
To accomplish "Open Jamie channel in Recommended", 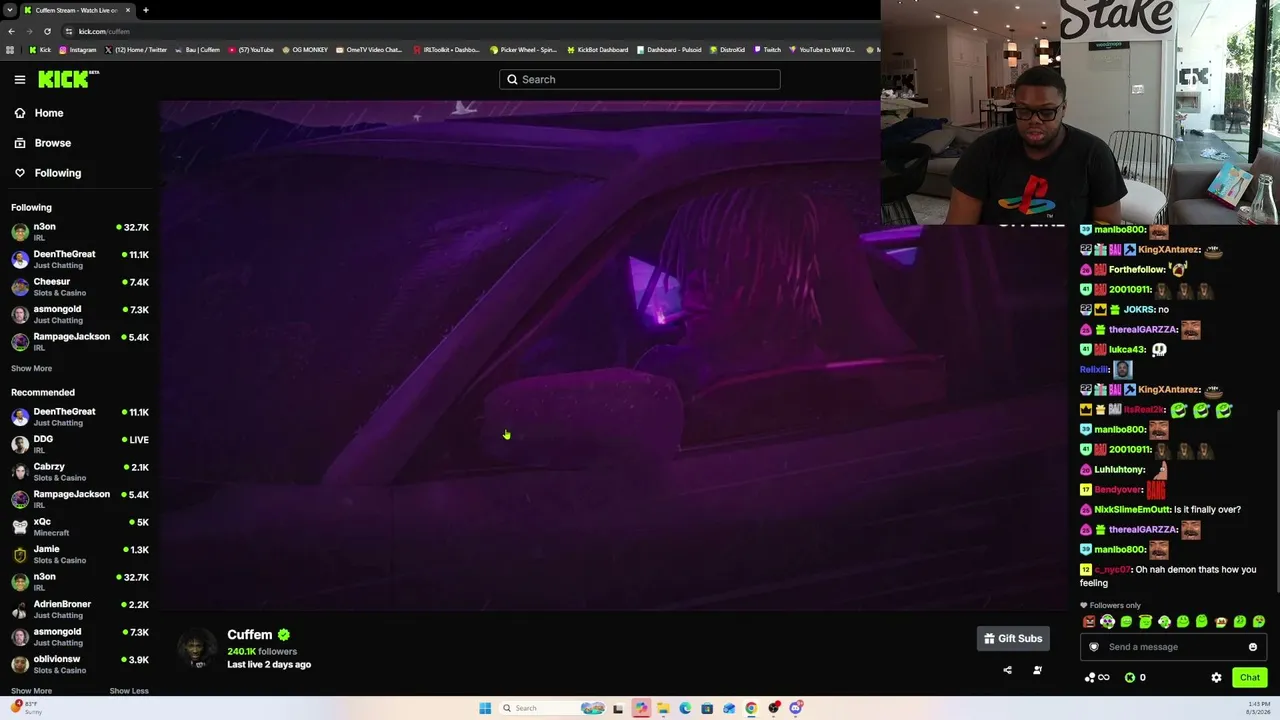I will pyautogui.click(x=80, y=554).
